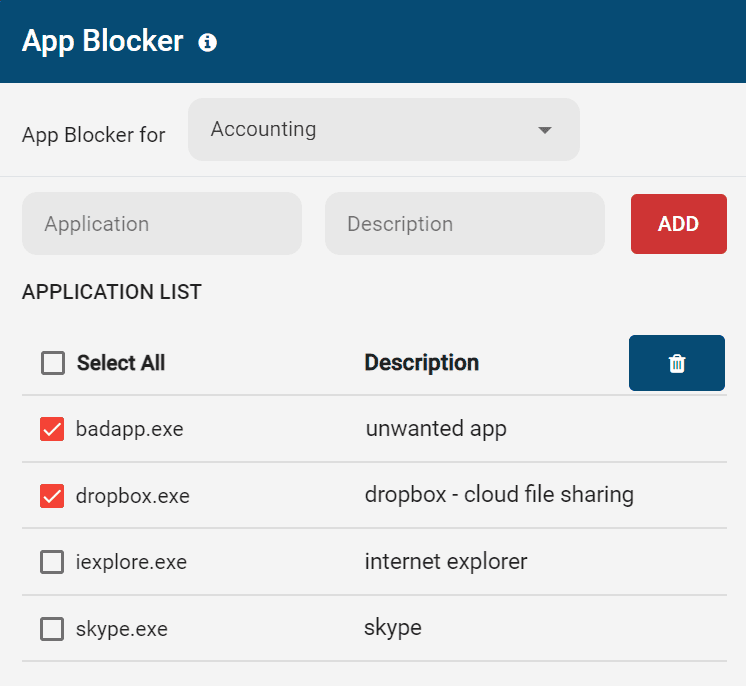Image resolution: width=746 pixels, height=686 pixels.
Task: Click the skype.exe application name
Action: (121, 629)
